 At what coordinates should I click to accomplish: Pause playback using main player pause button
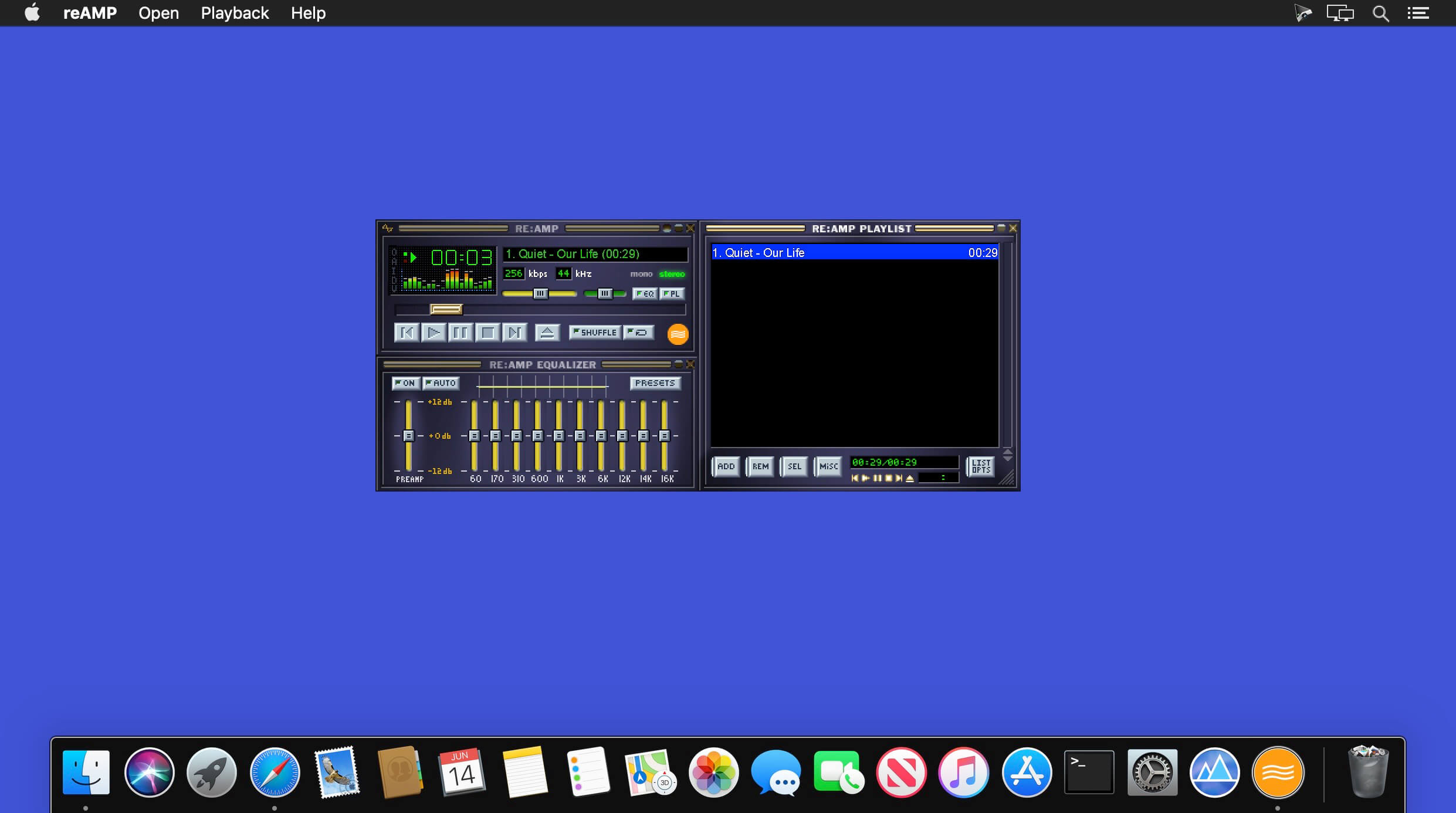(x=460, y=333)
